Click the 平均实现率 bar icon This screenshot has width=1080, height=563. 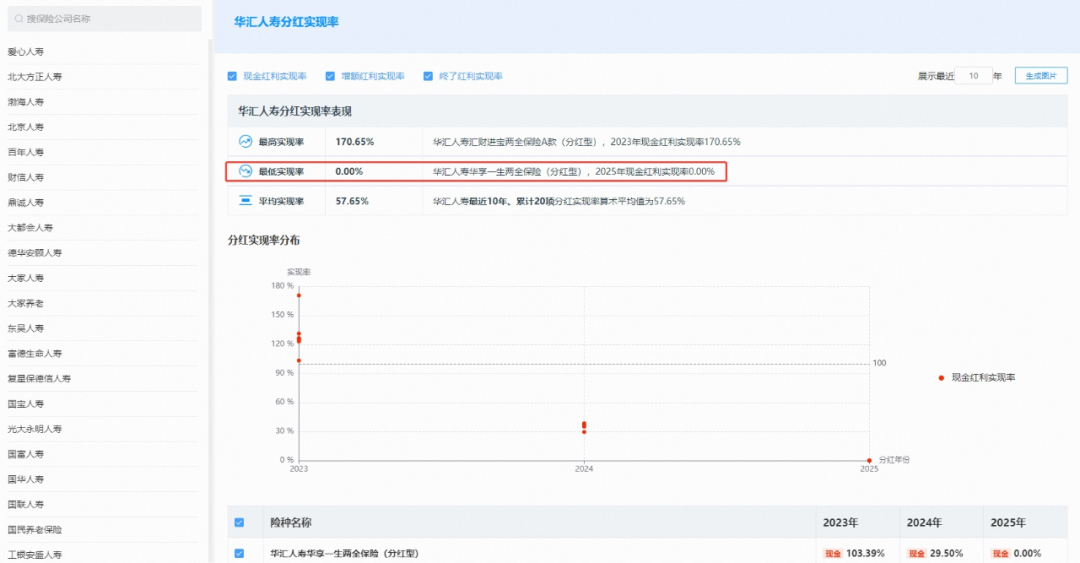tap(245, 201)
